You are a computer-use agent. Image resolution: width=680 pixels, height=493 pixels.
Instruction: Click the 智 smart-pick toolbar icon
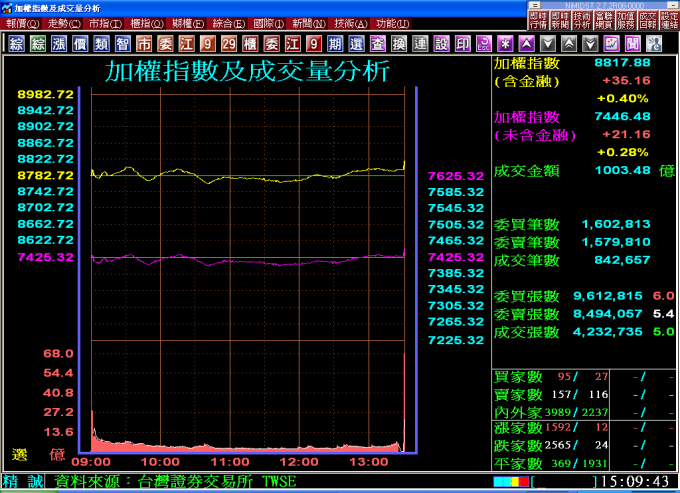point(123,44)
